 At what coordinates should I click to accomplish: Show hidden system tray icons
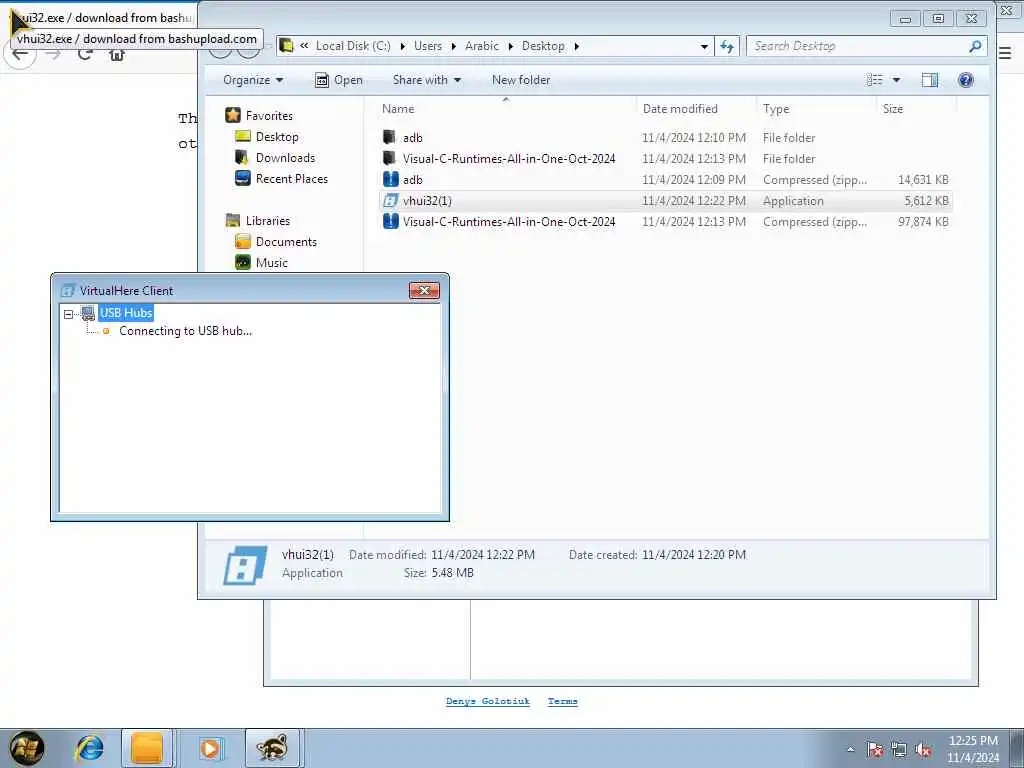tap(850, 750)
